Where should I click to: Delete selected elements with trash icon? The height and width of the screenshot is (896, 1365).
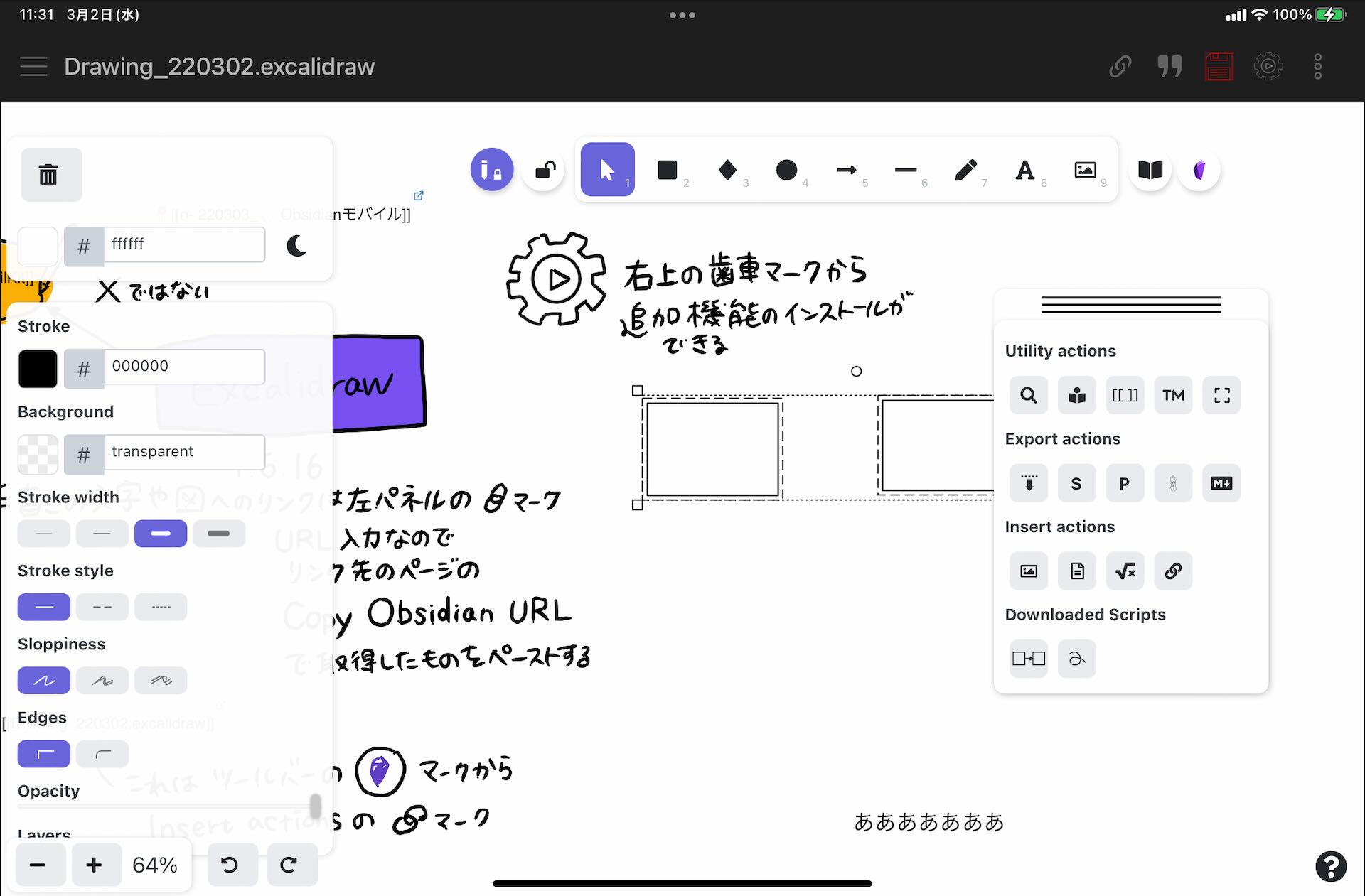point(48,175)
